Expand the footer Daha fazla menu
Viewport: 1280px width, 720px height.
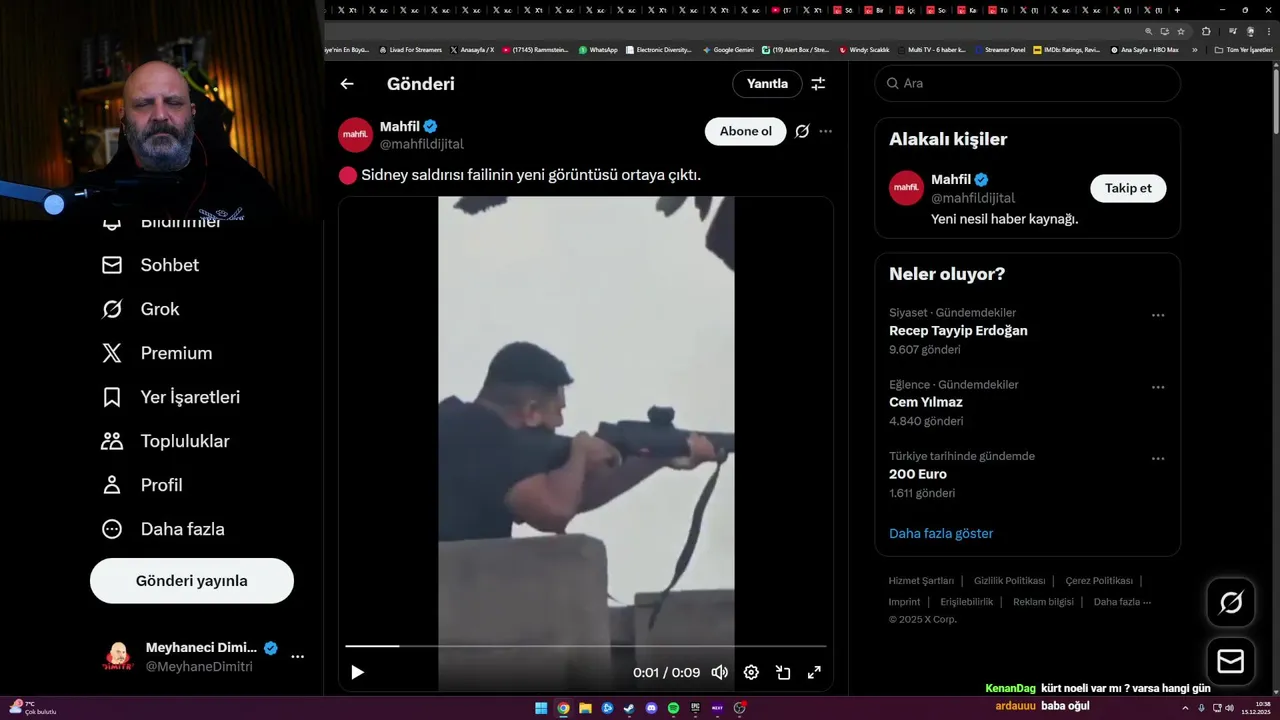click(x=1122, y=602)
